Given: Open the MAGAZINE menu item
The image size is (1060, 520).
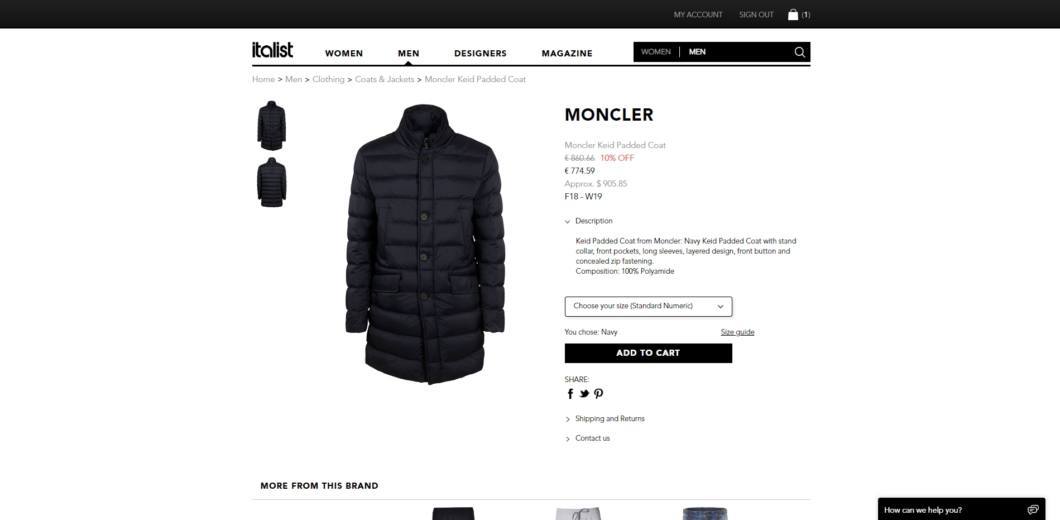Looking at the screenshot, I should 567,53.
